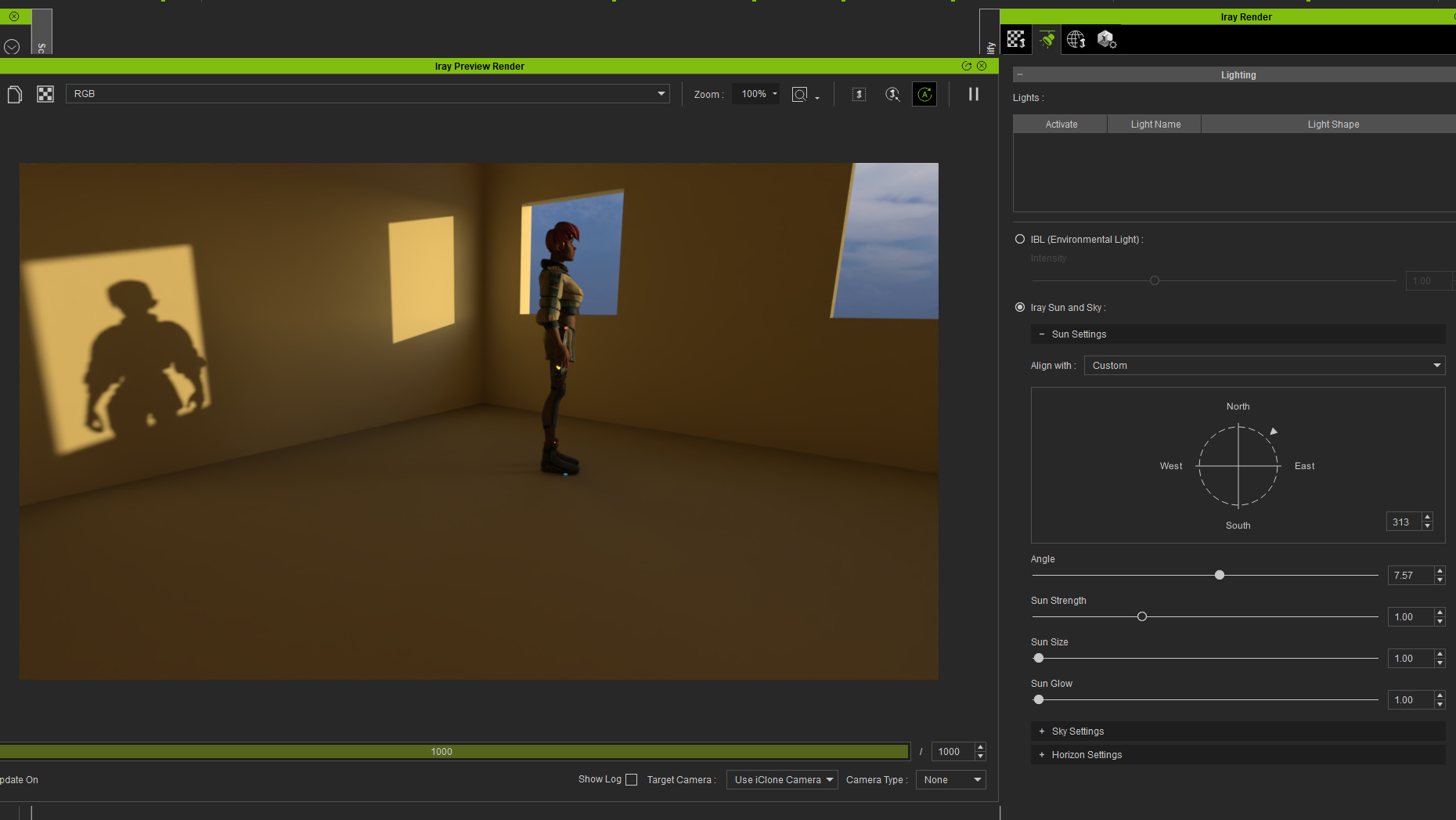The height and width of the screenshot is (820, 1456).
Task: Toggle the auto update circular A icon
Action: coord(924,95)
